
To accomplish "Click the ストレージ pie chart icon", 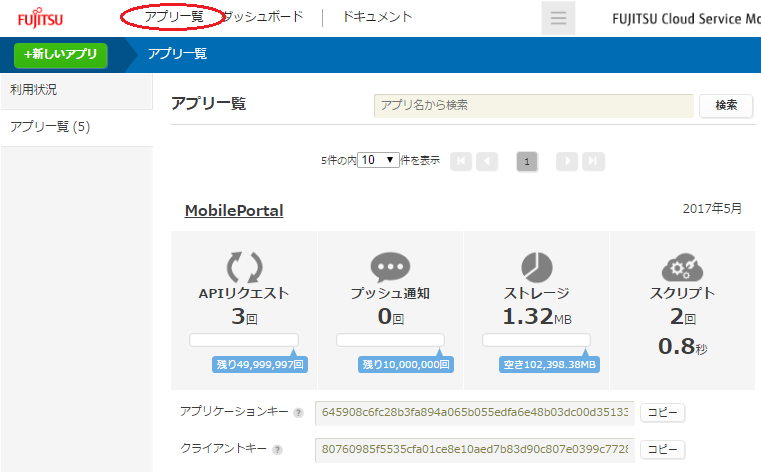I will click(x=537, y=267).
